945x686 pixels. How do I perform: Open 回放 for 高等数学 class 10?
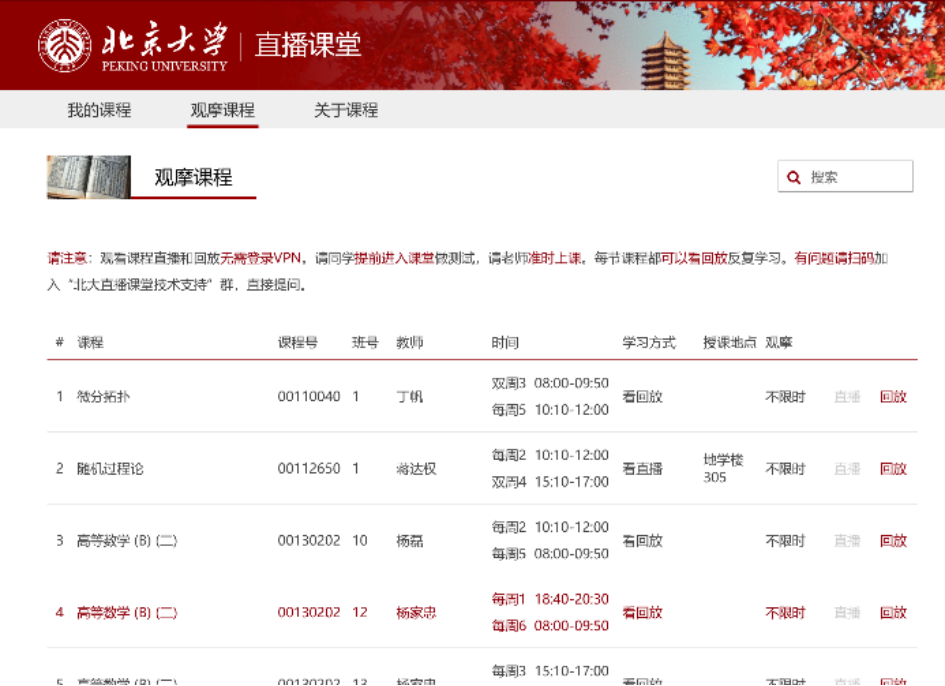pyautogui.click(x=893, y=541)
